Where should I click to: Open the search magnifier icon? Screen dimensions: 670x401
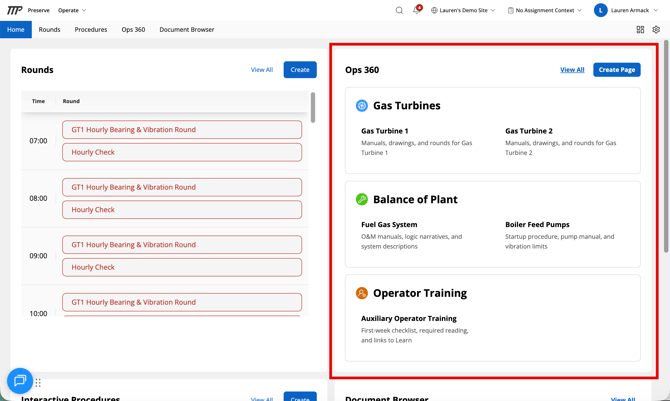click(399, 10)
